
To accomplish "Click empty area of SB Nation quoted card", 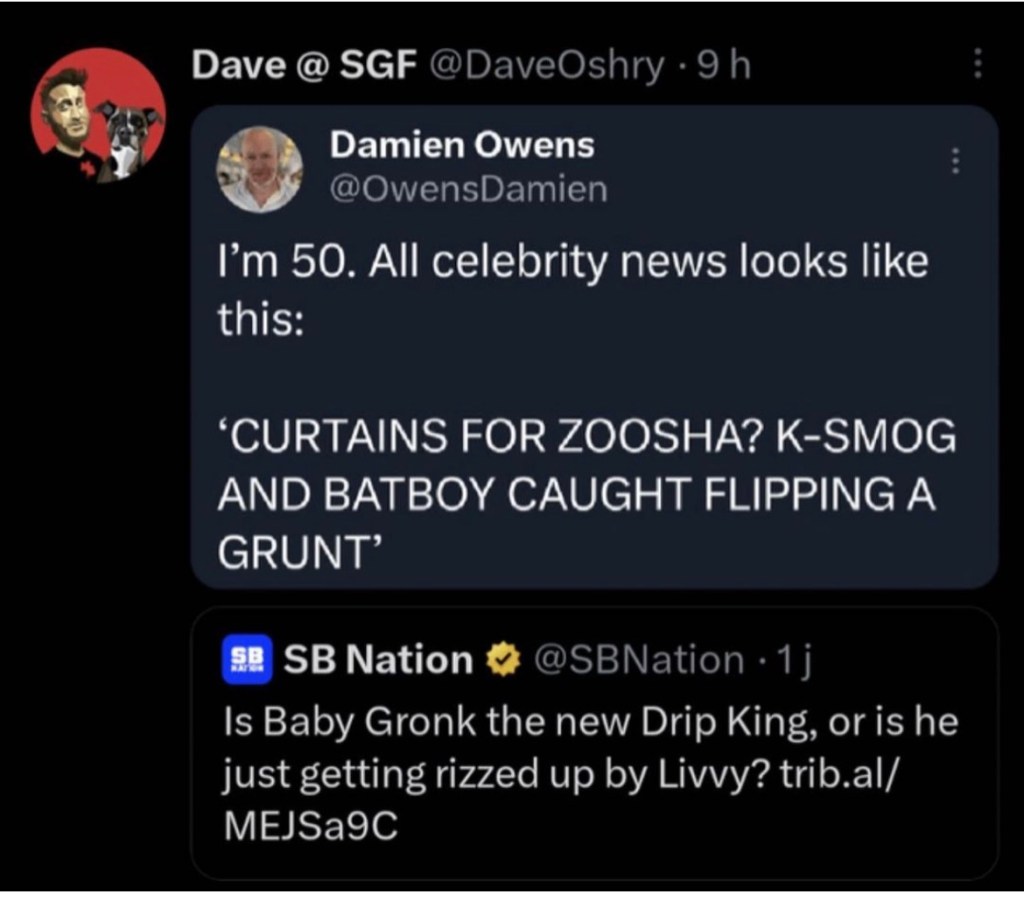I will point(750,840).
